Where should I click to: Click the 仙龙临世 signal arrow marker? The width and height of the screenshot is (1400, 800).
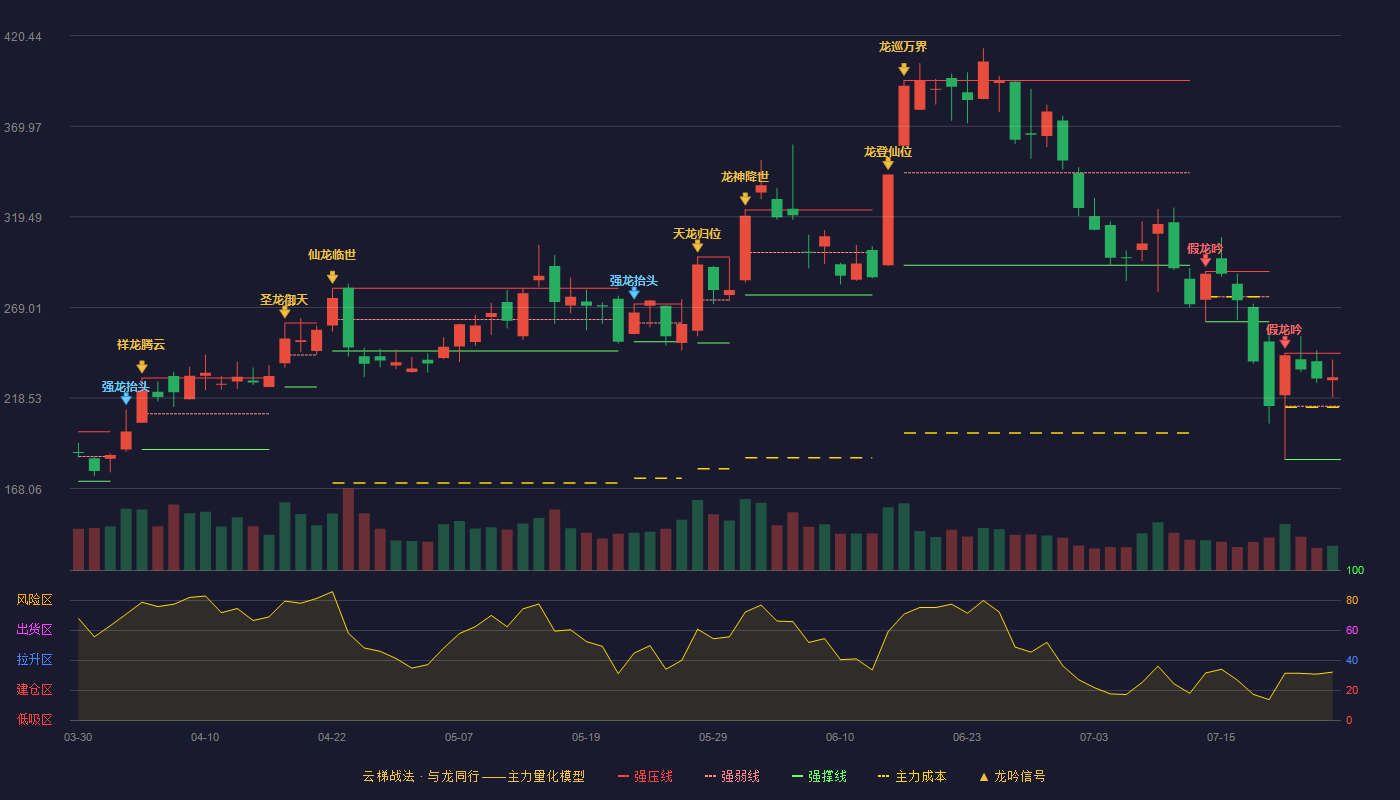click(x=332, y=277)
